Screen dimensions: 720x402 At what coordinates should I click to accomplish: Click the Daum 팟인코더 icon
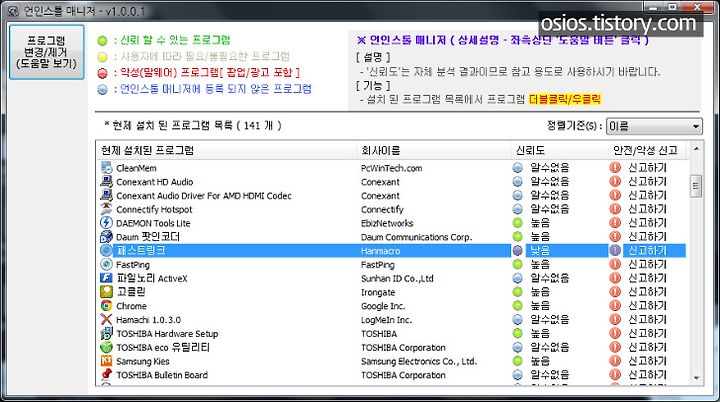(x=107, y=237)
